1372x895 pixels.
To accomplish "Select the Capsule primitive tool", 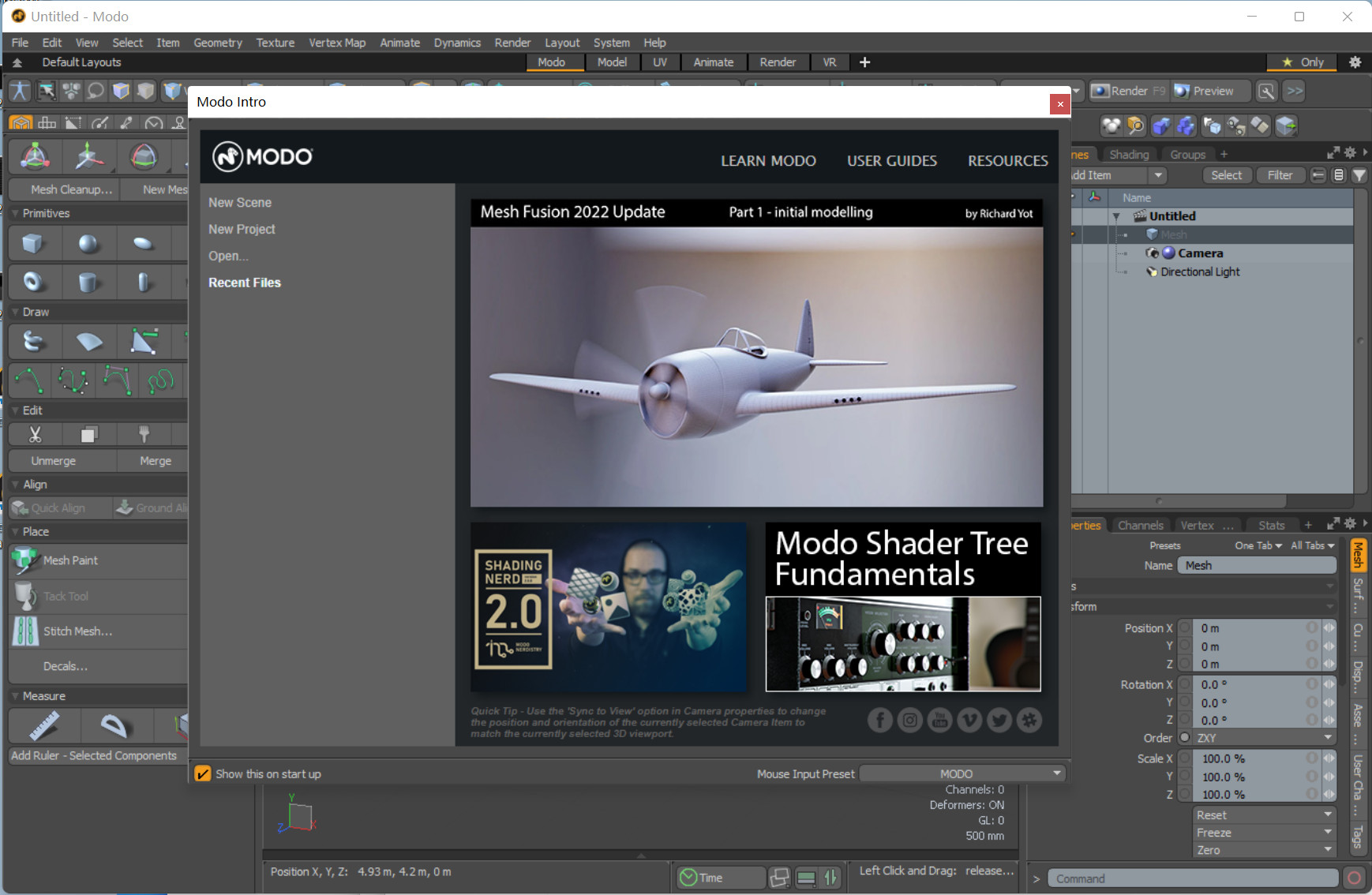I will [x=143, y=282].
